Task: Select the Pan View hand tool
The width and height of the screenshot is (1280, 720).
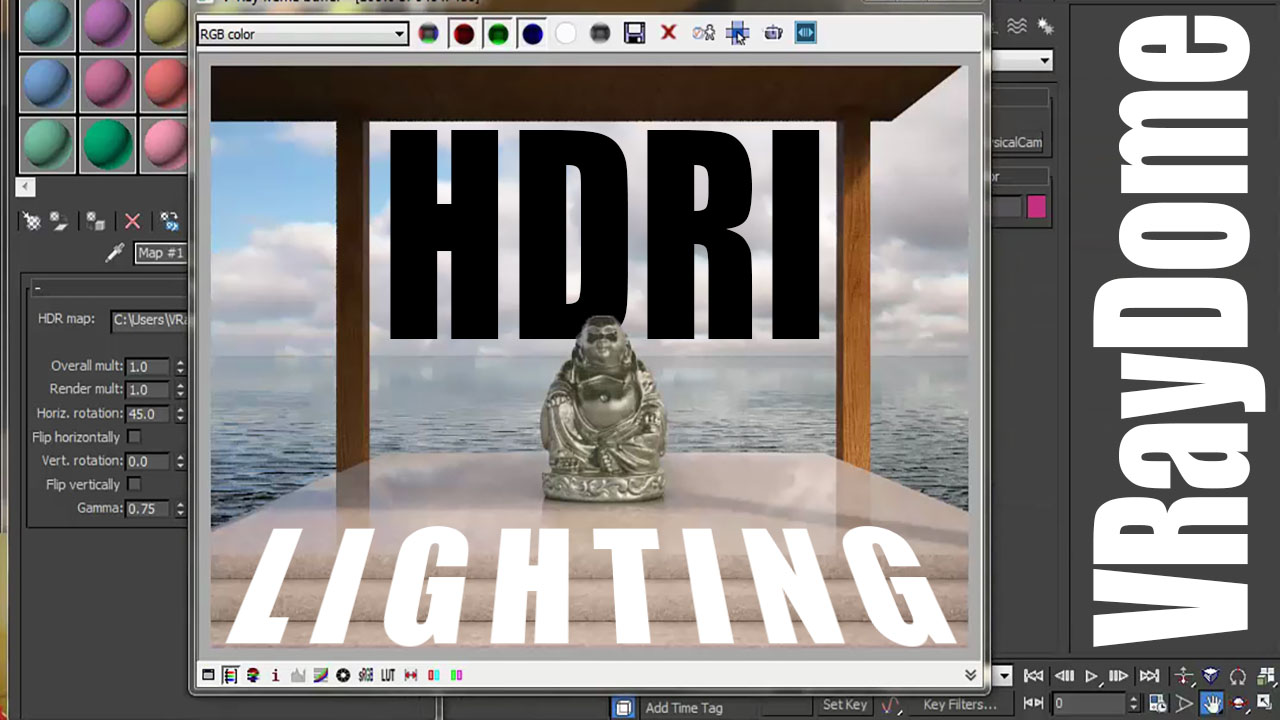Action: (x=1211, y=704)
